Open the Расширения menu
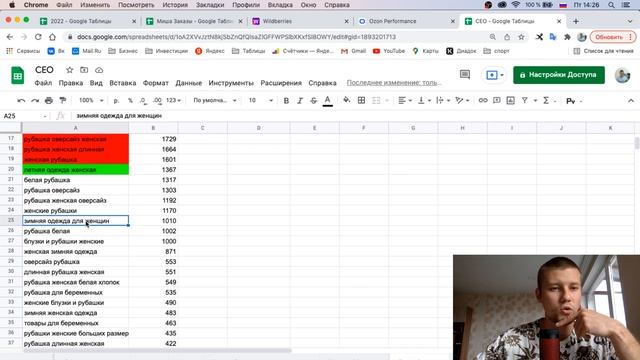The width and height of the screenshot is (640, 360). (x=281, y=83)
